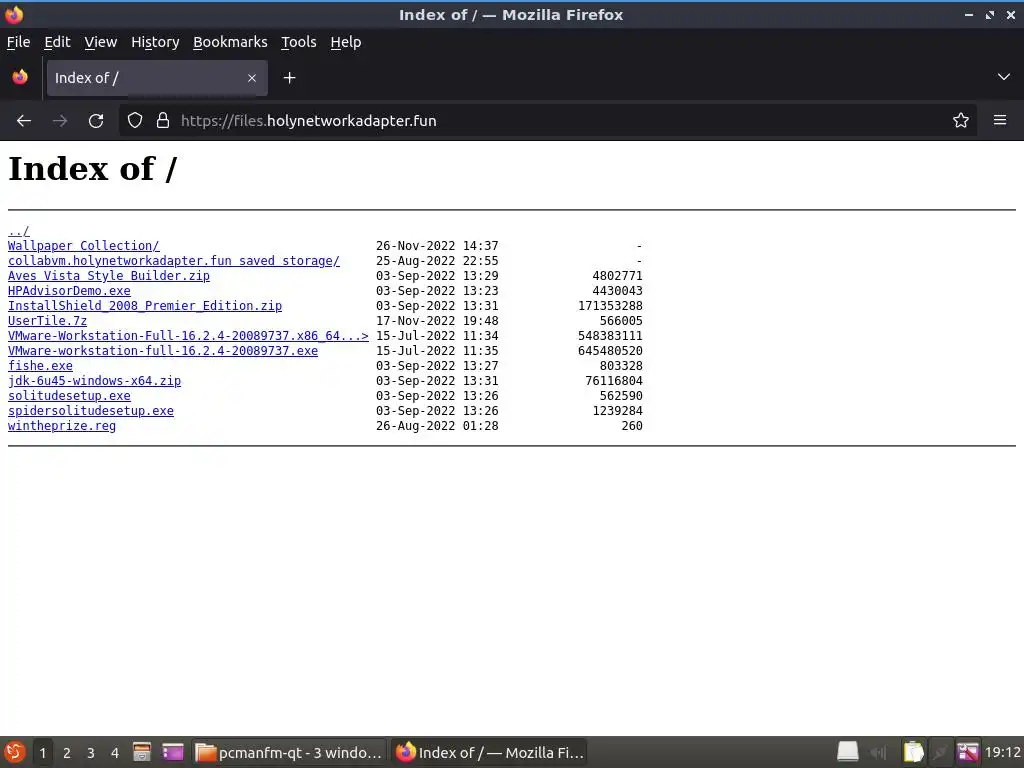Select the 'Index of /' tab

[157, 78]
